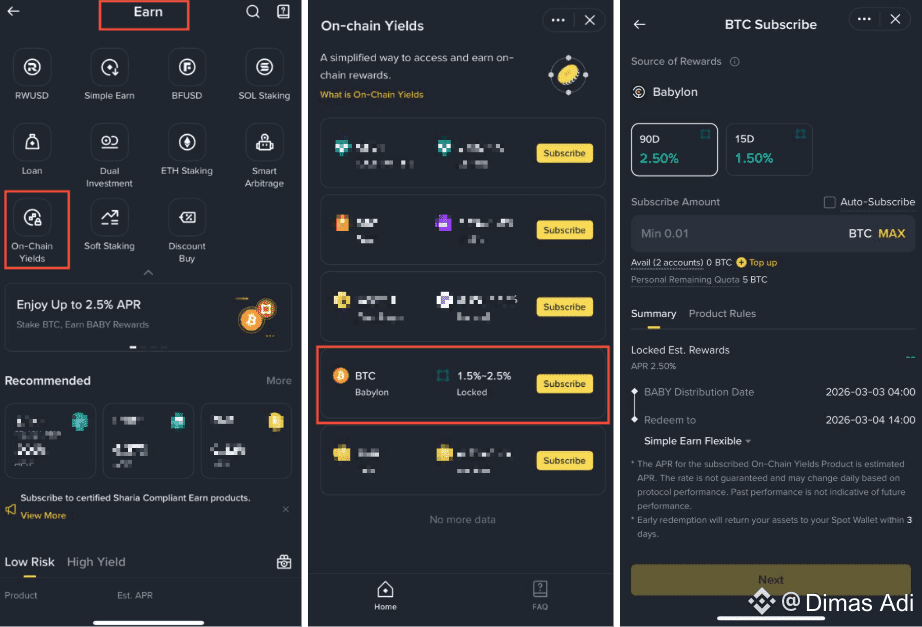
Task: Open the SOL Staking icon
Action: pyautogui.click(x=264, y=67)
